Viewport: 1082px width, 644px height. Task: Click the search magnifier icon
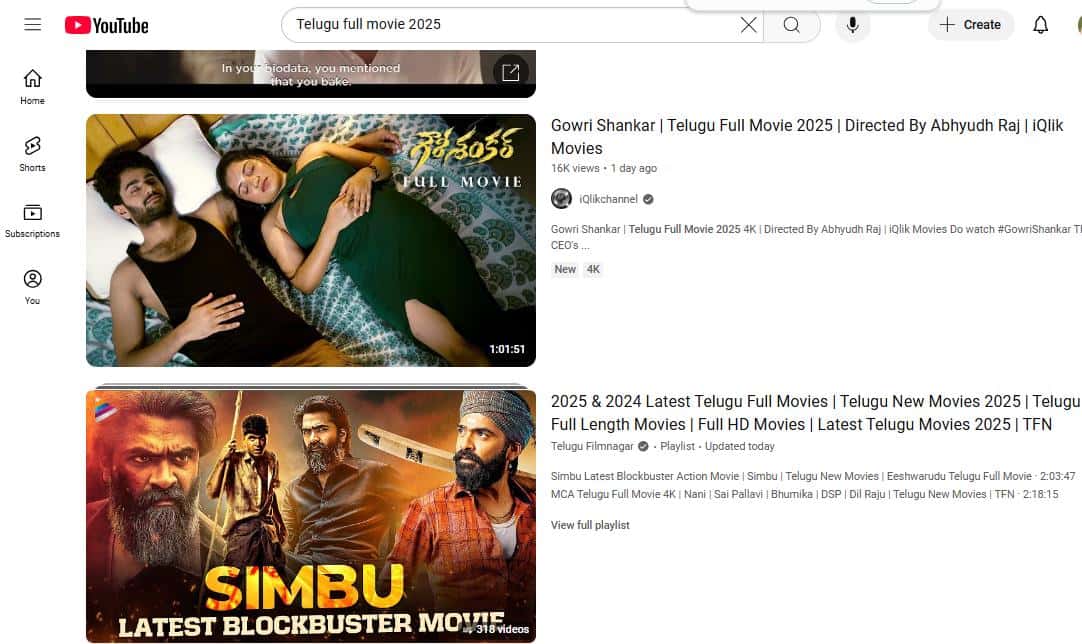[x=792, y=25]
